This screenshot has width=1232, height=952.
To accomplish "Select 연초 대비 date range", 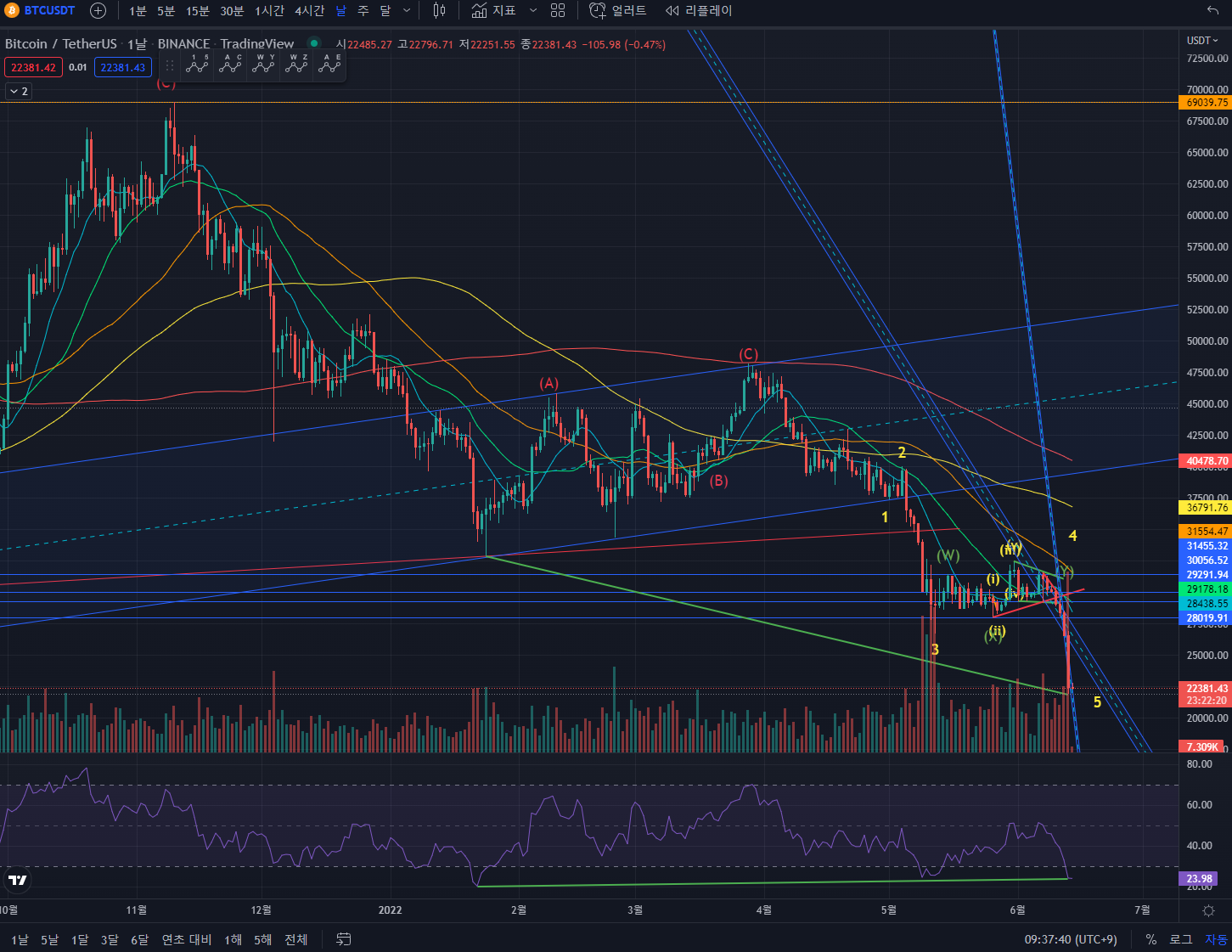I will pos(187,939).
